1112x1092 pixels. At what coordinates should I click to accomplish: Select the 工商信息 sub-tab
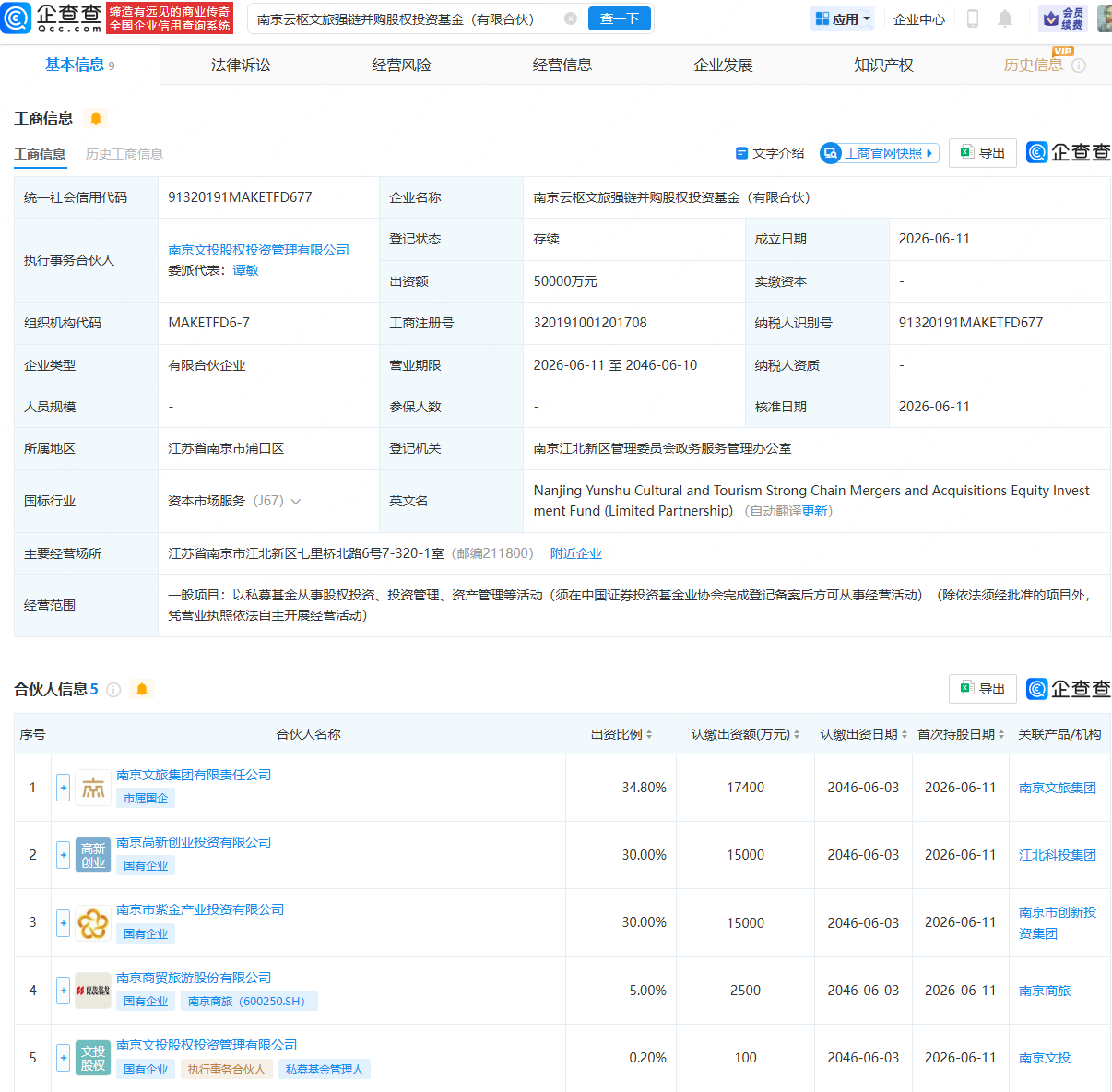pyautogui.click(x=40, y=154)
